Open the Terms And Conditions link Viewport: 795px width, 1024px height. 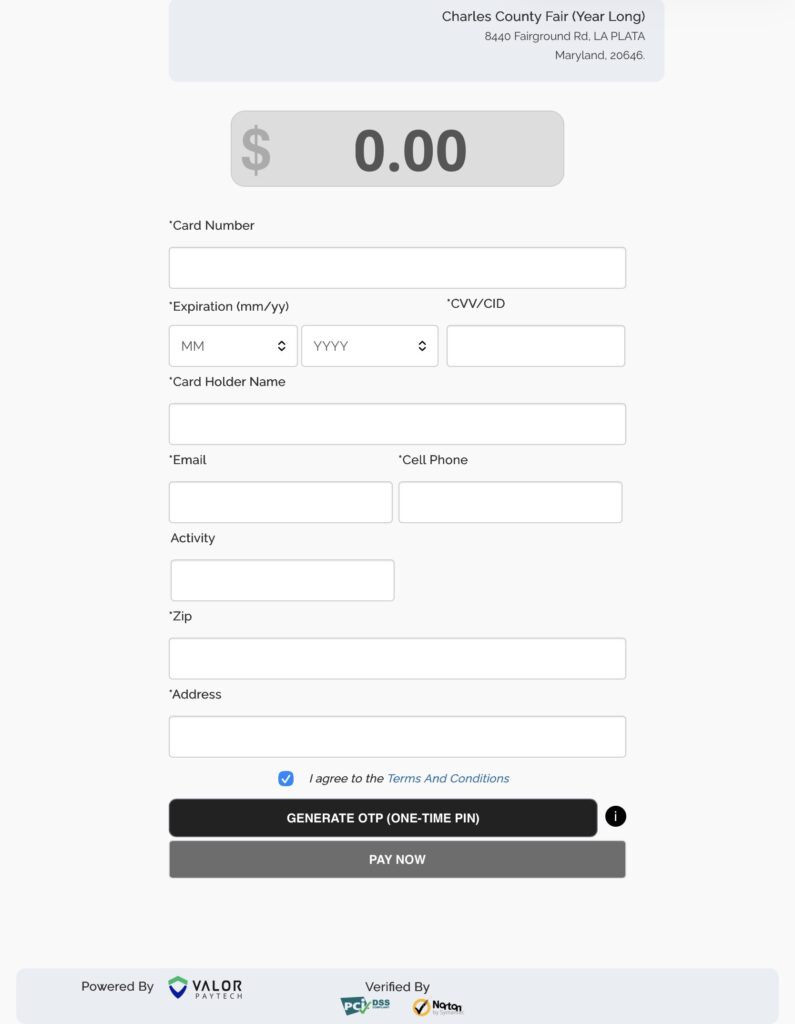click(448, 778)
